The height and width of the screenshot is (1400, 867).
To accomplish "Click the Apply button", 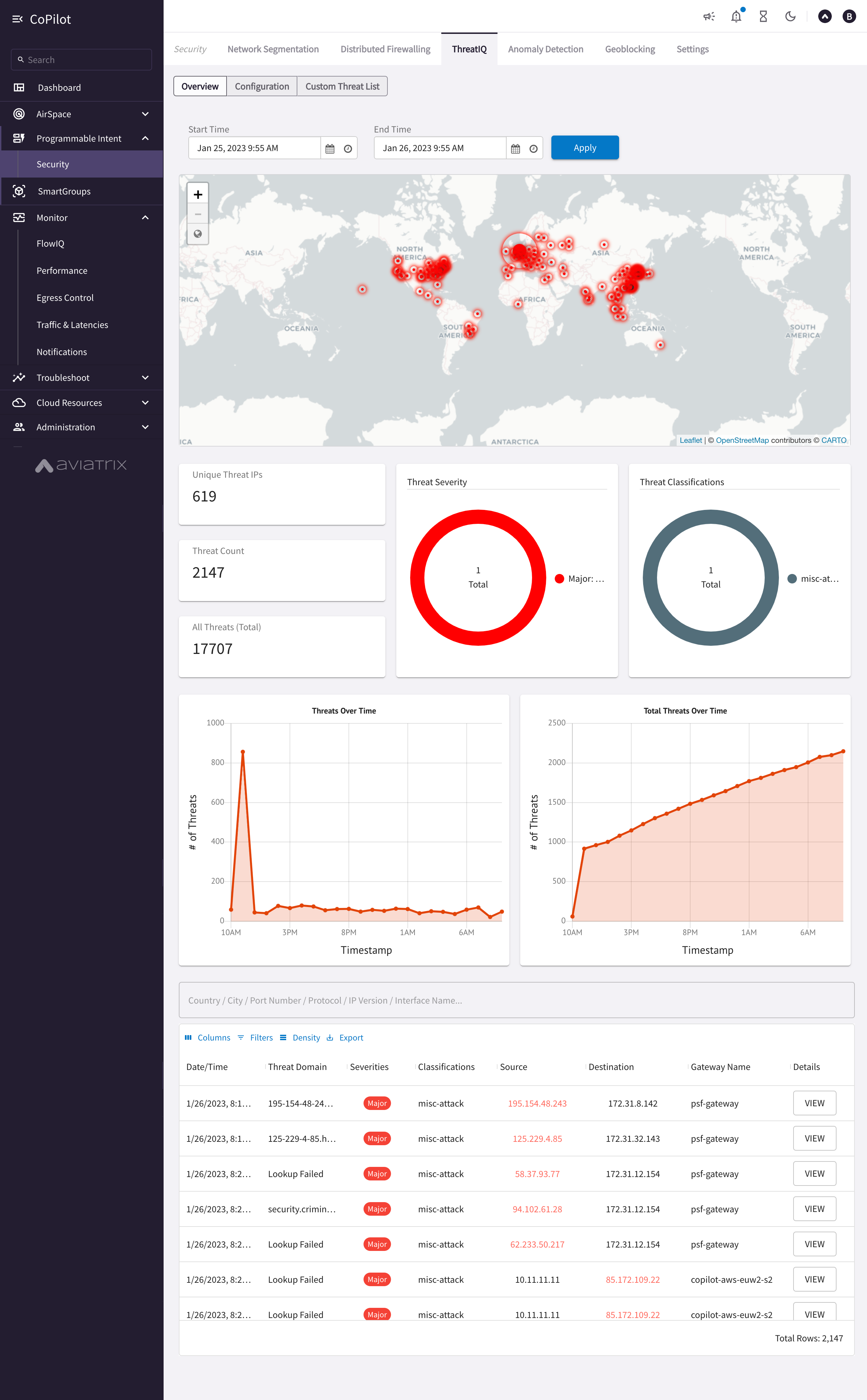I will [584, 148].
